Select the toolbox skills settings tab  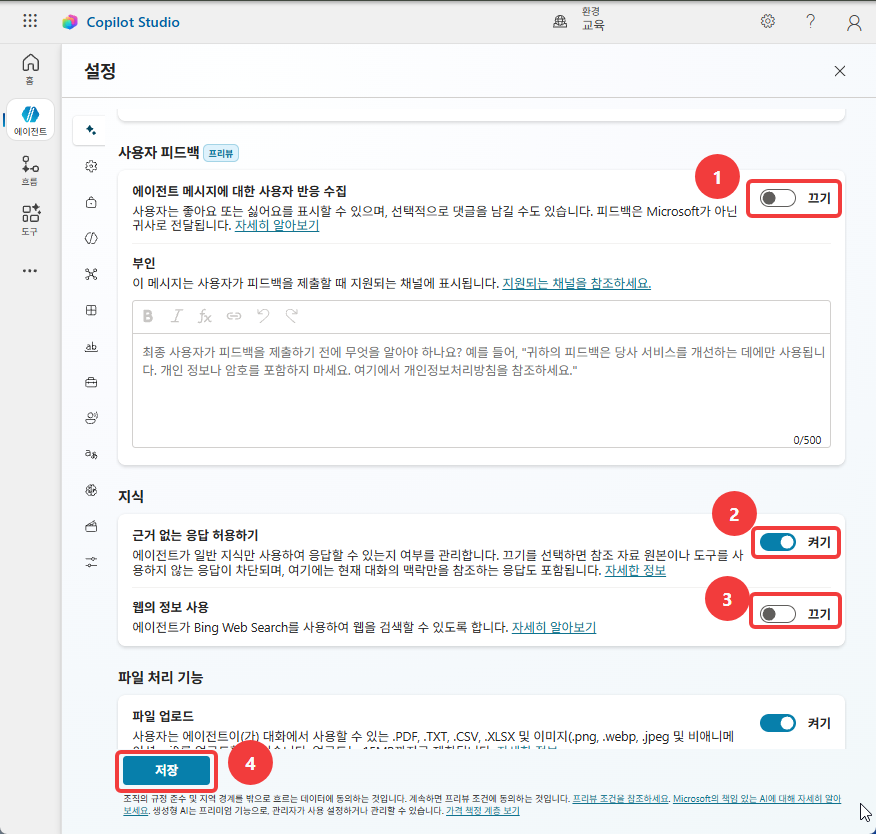click(x=91, y=383)
